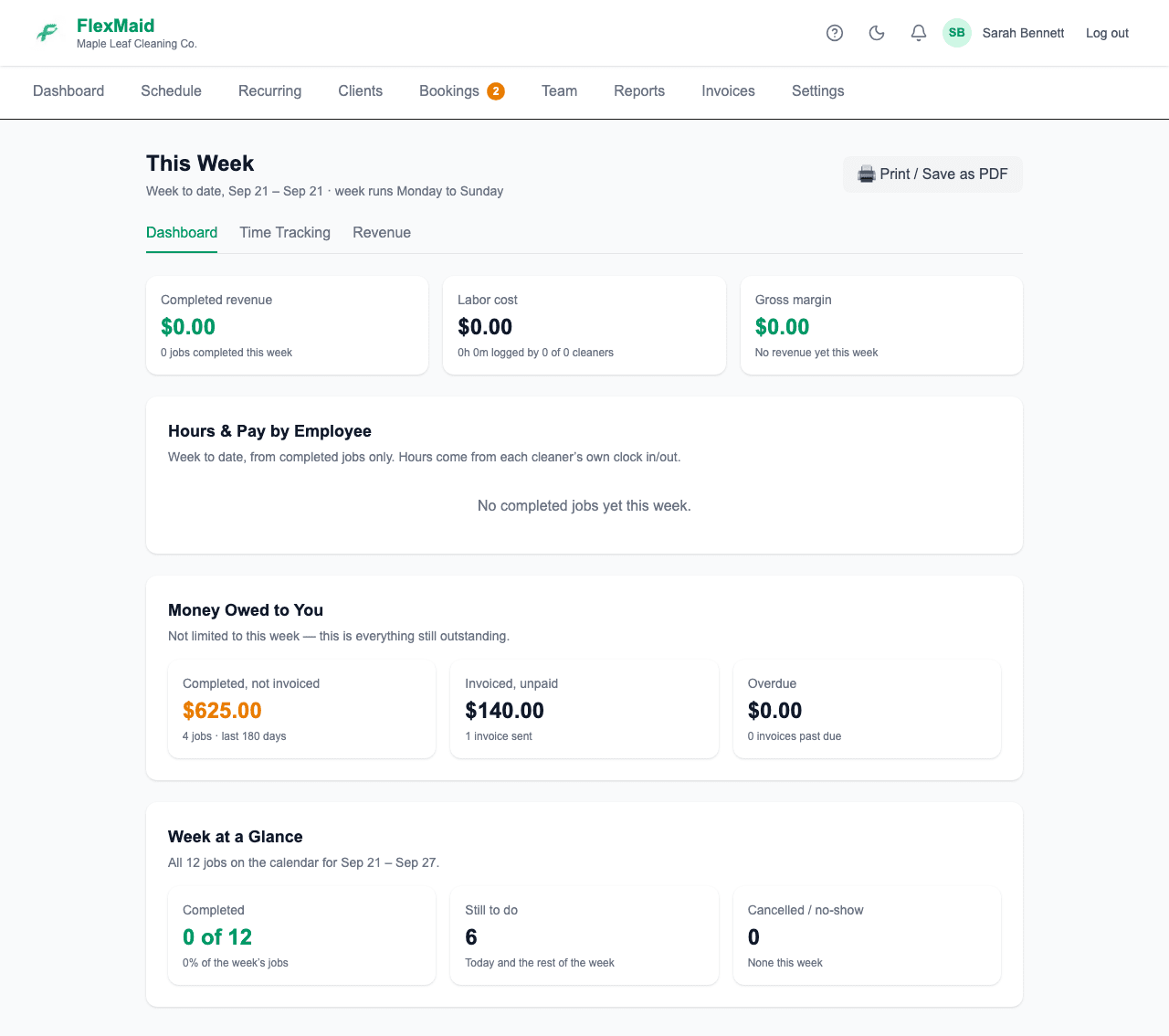The image size is (1169, 1036).
Task: Click the Overdue $0.00 card
Action: [x=867, y=709]
